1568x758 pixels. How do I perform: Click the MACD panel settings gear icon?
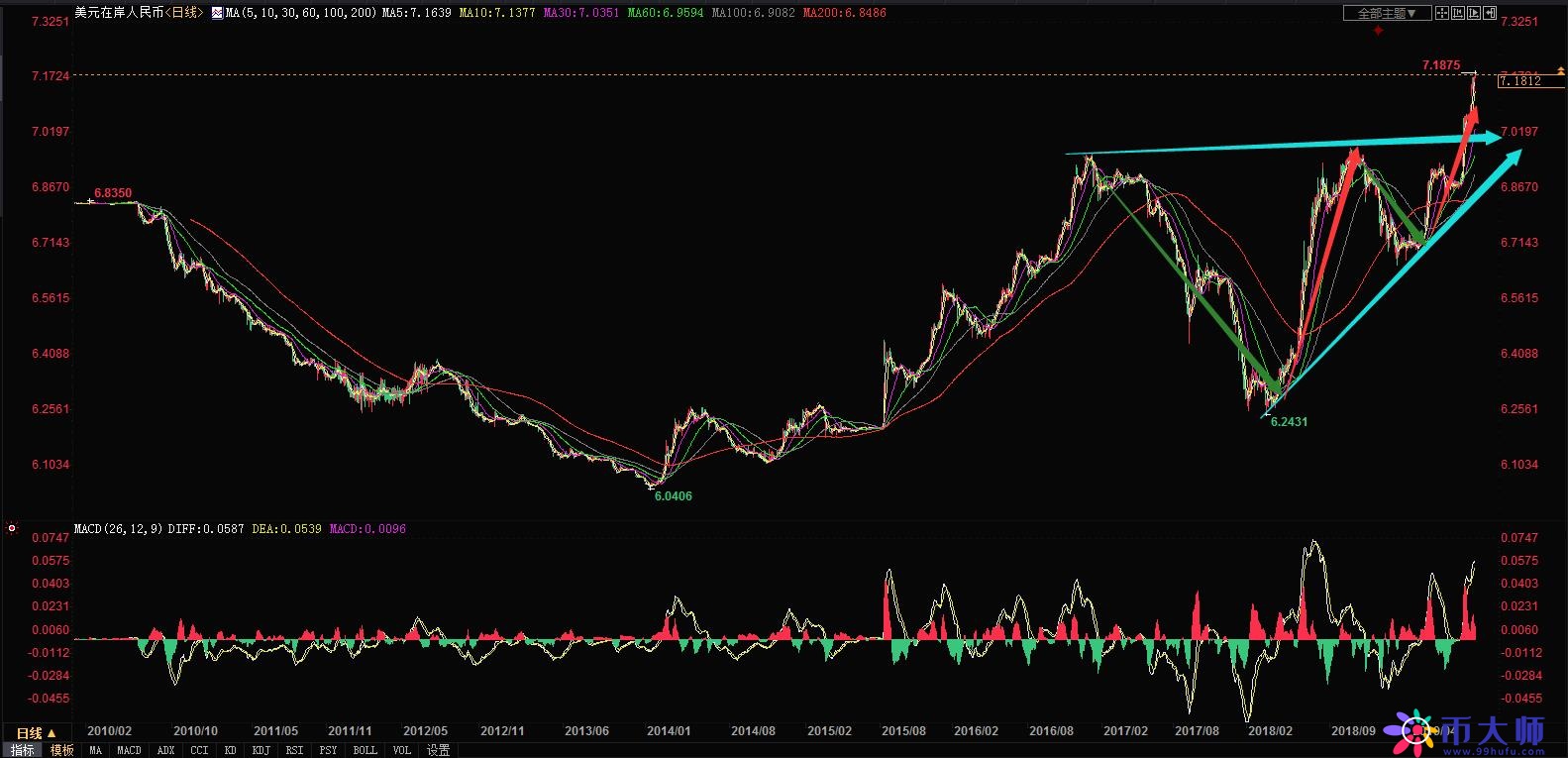click(x=12, y=529)
